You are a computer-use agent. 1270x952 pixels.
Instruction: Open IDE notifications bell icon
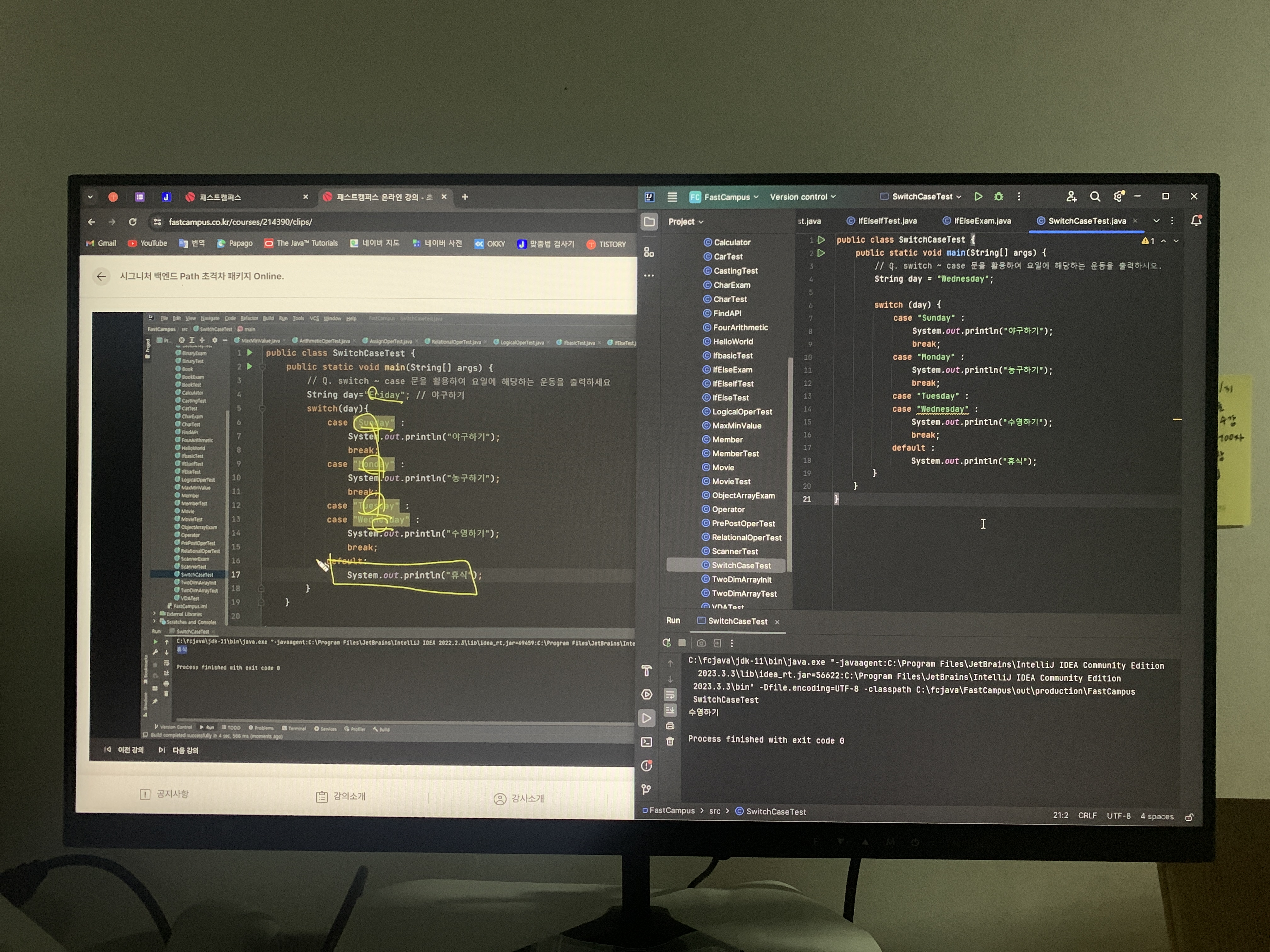pyautogui.click(x=1196, y=221)
